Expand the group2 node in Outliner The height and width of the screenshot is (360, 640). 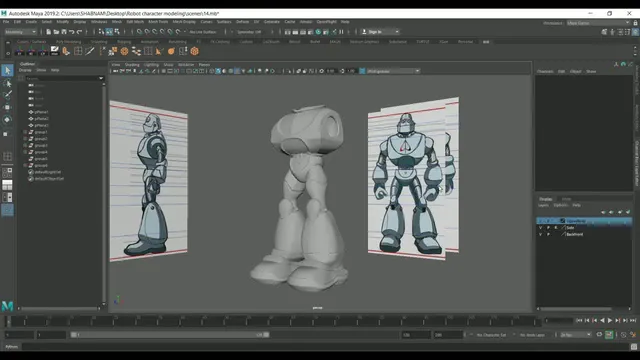(x=25, y=139)
